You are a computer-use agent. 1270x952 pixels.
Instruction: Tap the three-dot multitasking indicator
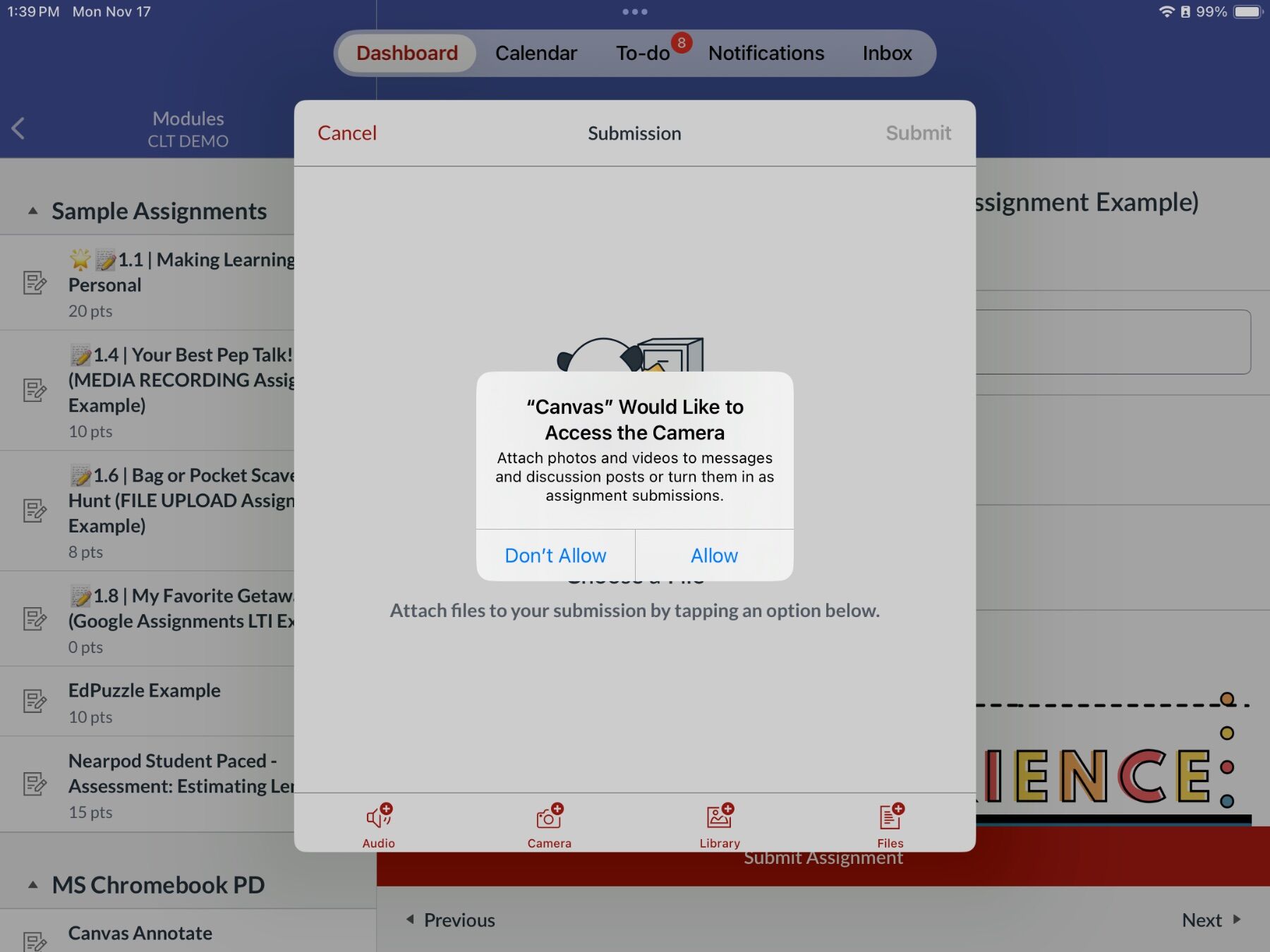click(634, 11)
